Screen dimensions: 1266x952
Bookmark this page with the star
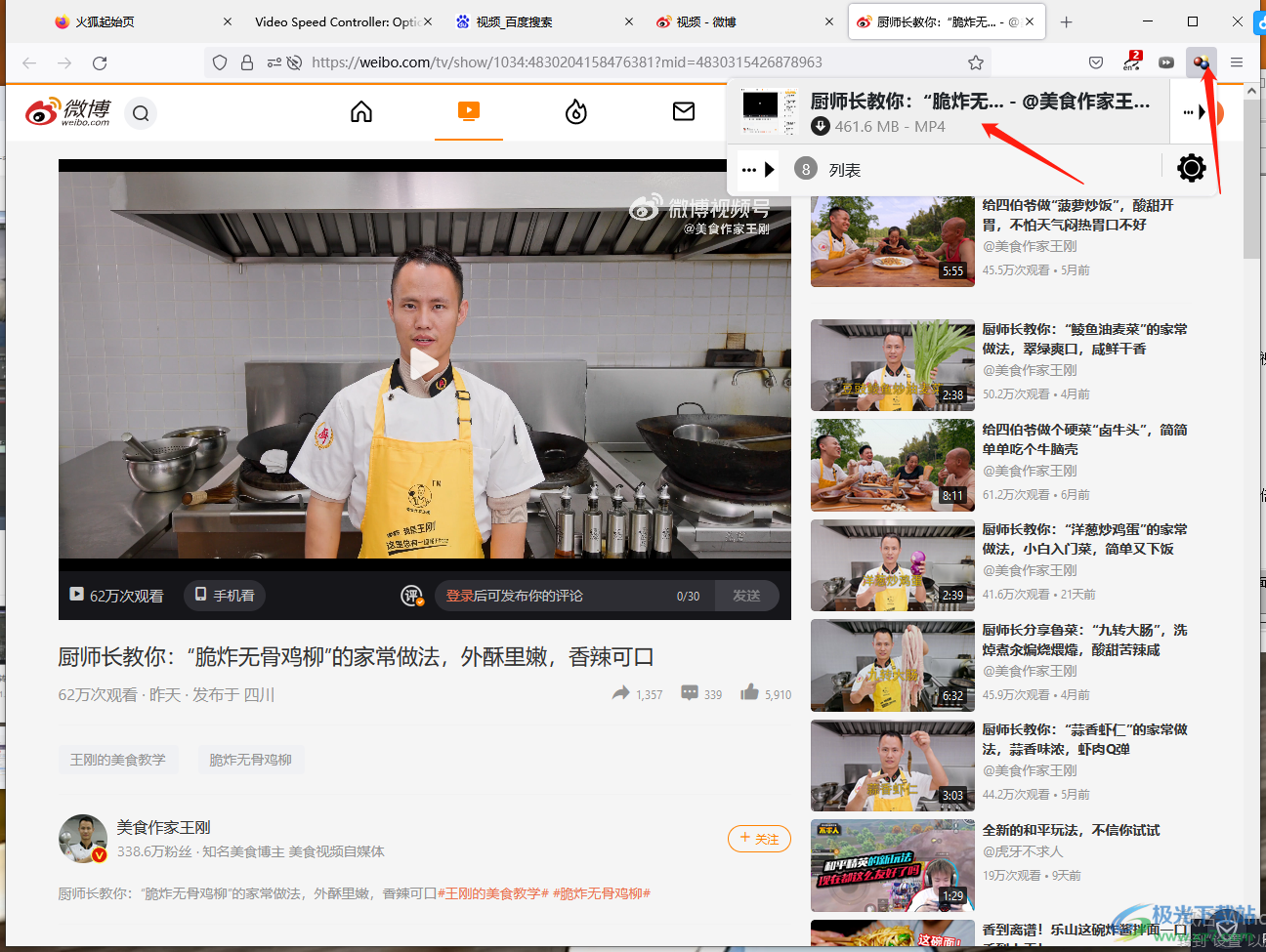pos(975,62)
